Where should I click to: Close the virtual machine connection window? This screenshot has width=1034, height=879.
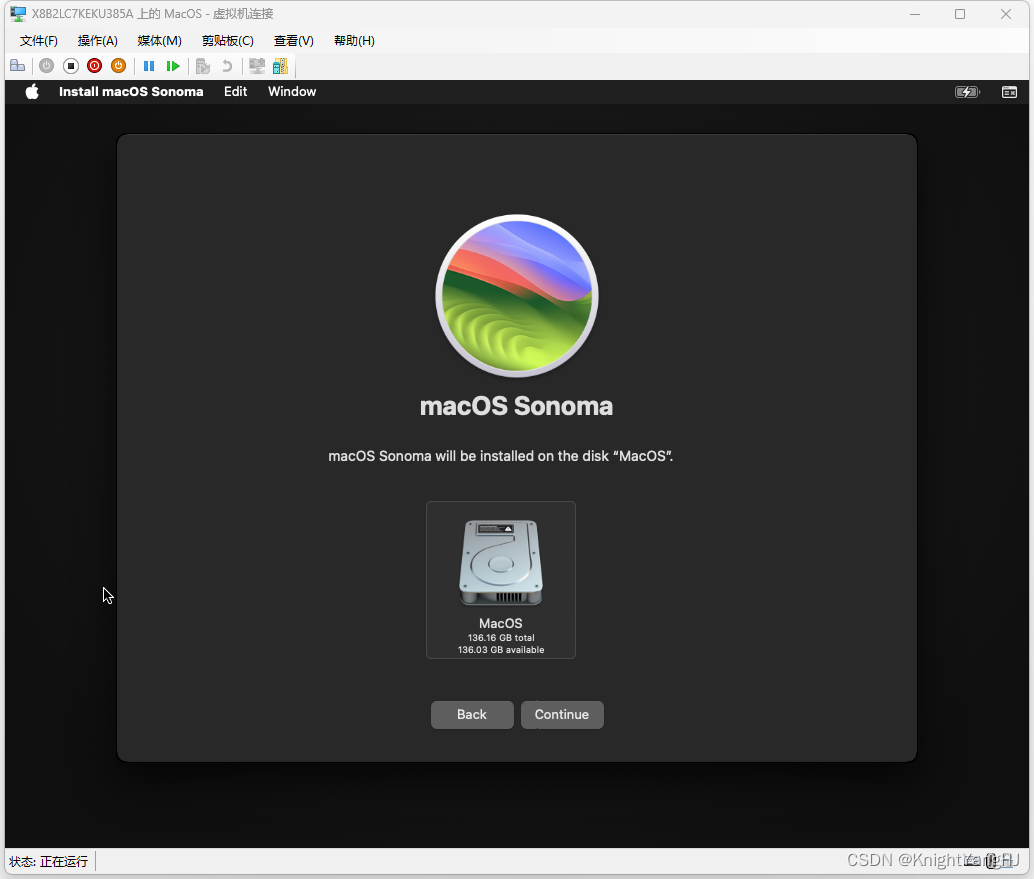coord(1006,14)
